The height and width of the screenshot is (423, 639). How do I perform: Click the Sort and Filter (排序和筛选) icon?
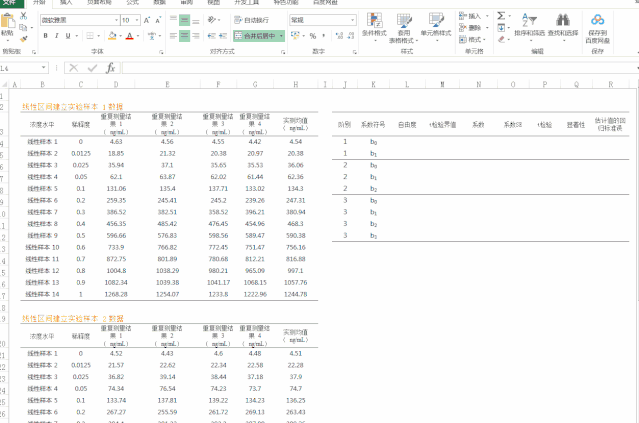pyautogui.click(x=531, y=25)
